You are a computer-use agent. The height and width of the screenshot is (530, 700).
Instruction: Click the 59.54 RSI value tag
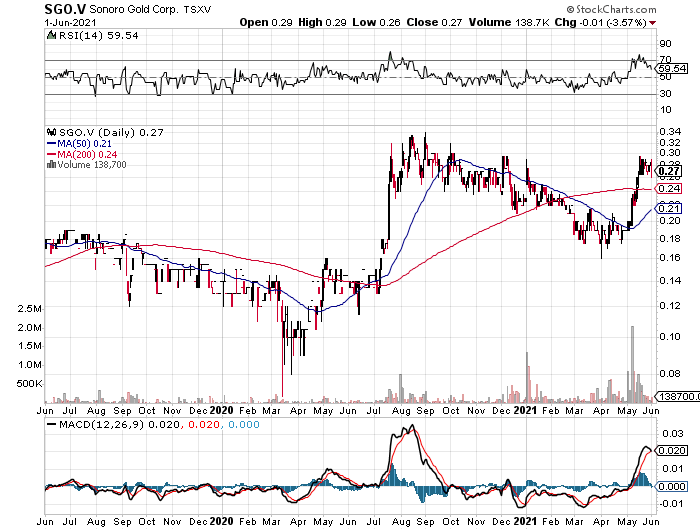click(672, 68)
